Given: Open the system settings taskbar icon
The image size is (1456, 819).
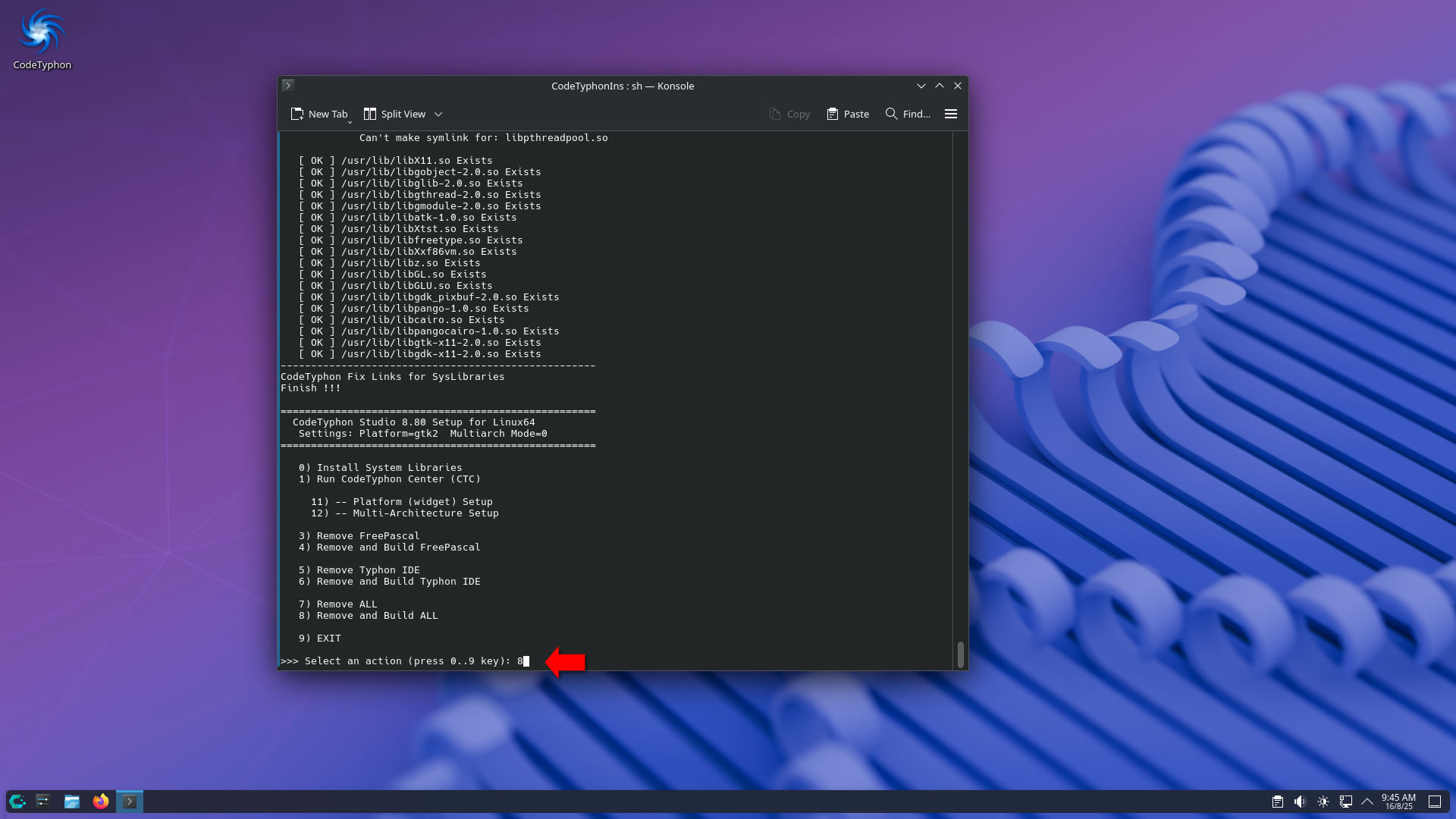Looking at the screenshot, I should tap(43, 802).
